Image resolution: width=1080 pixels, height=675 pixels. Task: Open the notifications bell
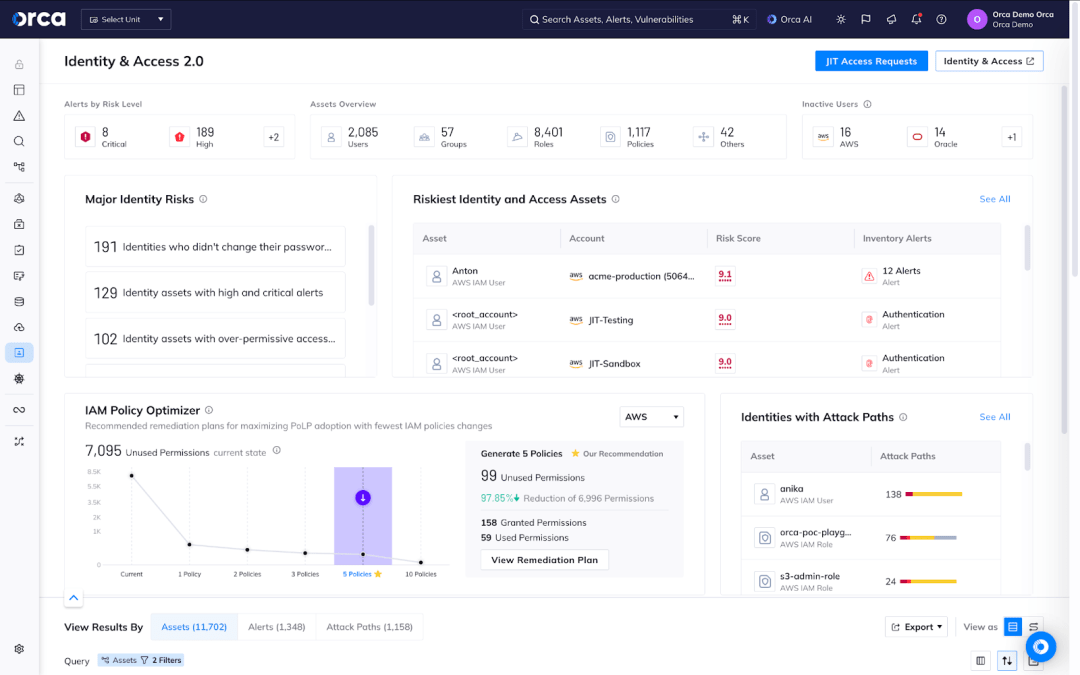916,19
